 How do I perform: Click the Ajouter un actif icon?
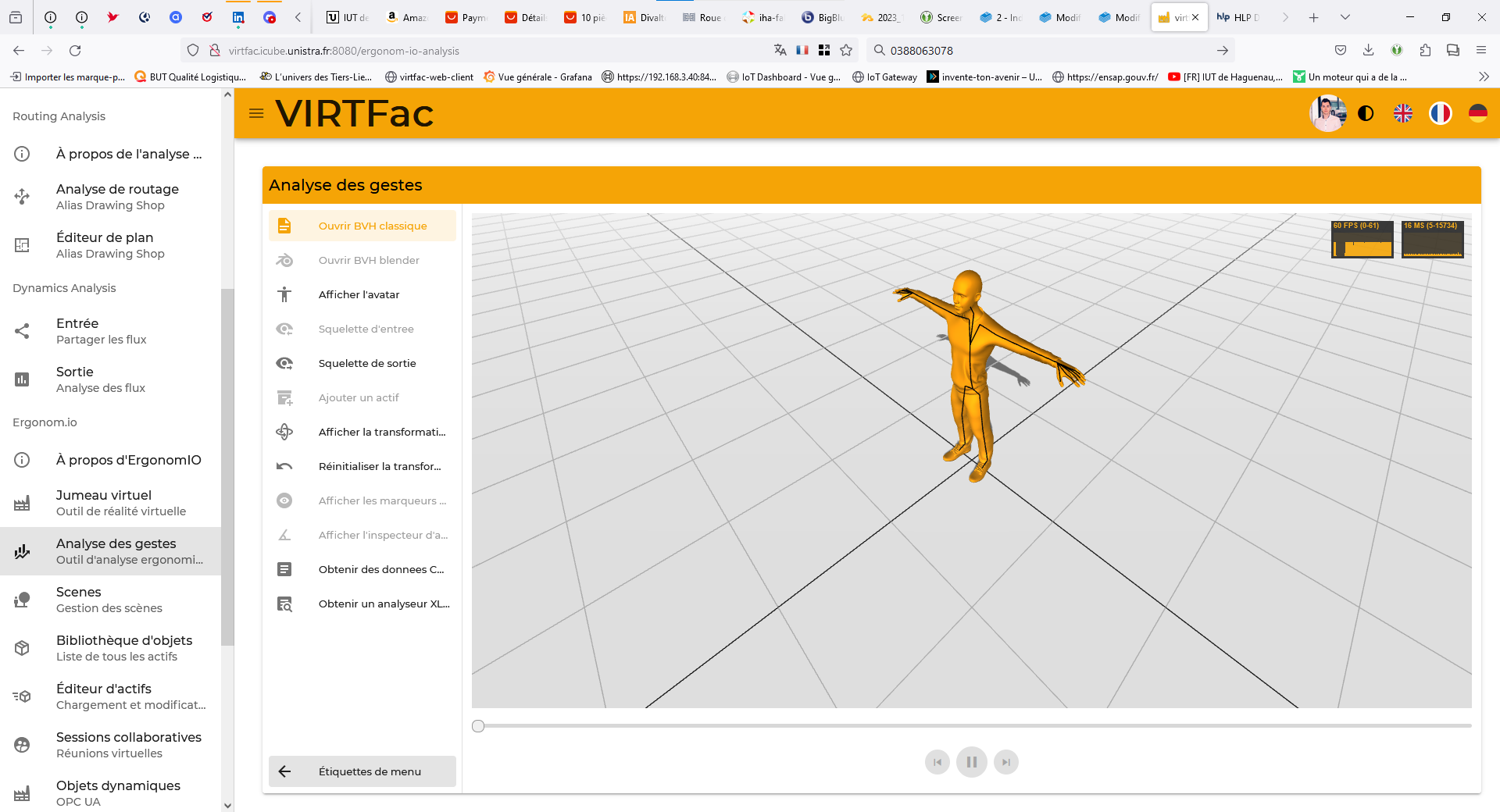284,397
